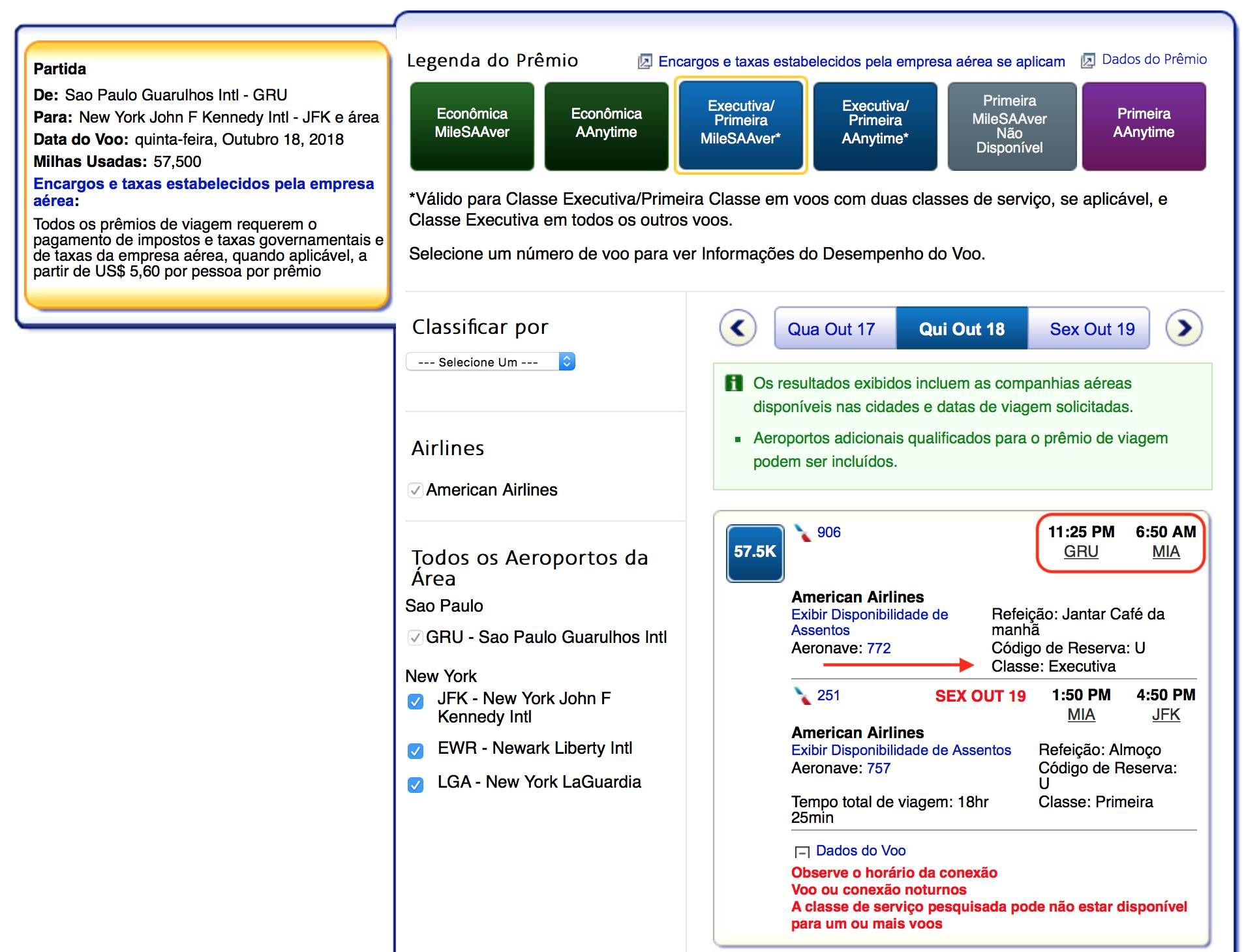
Task: Open Encargos e taxas link in Partida box
Action: [204, 192]
